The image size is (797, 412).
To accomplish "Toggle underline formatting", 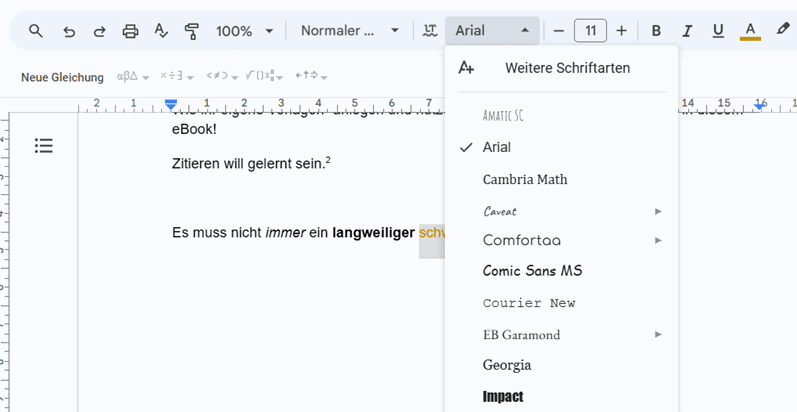I will (718, 31).
